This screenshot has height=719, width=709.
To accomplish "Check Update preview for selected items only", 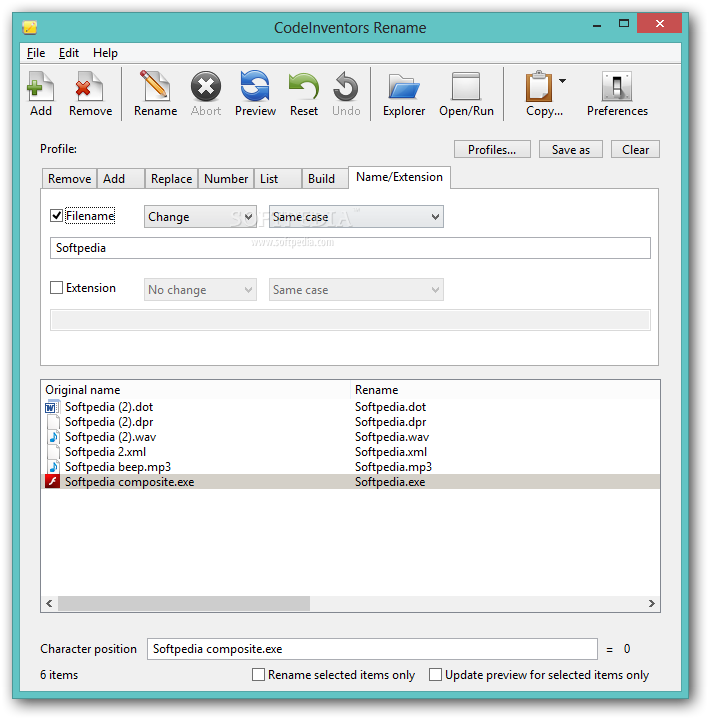I will click(x=435, y=675).
